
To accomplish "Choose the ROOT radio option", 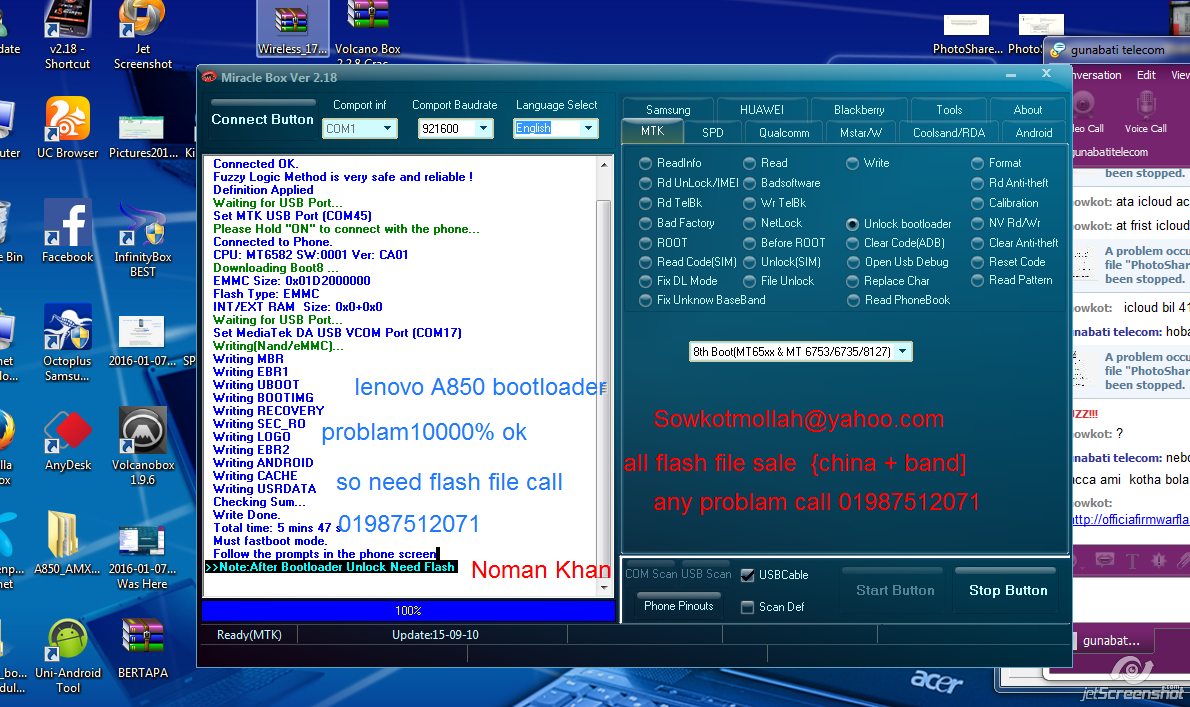I will tap(645, 243).
